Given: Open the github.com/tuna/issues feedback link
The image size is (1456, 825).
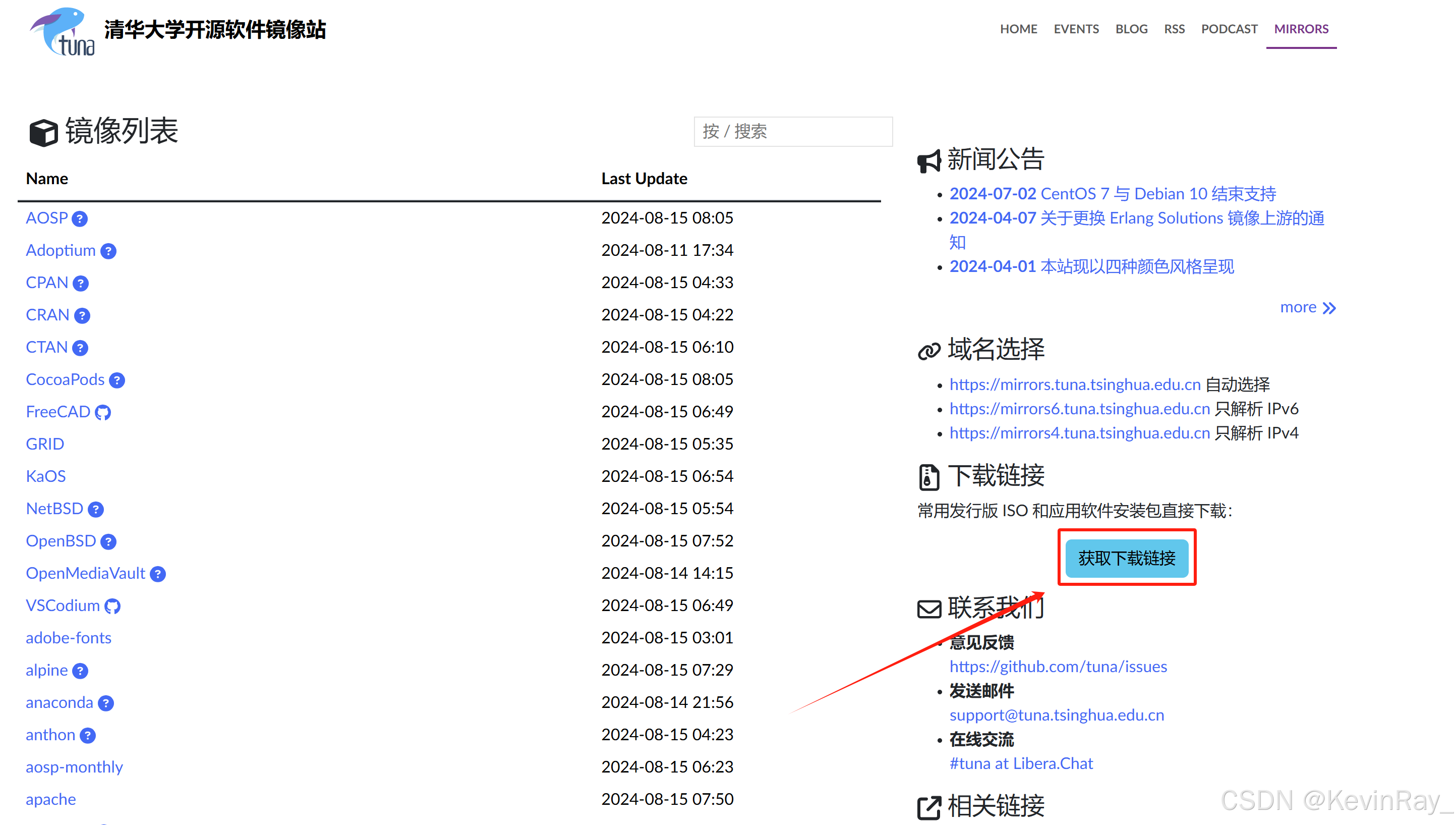Looking at the screenshot, I should click(x=1058, y=667).
